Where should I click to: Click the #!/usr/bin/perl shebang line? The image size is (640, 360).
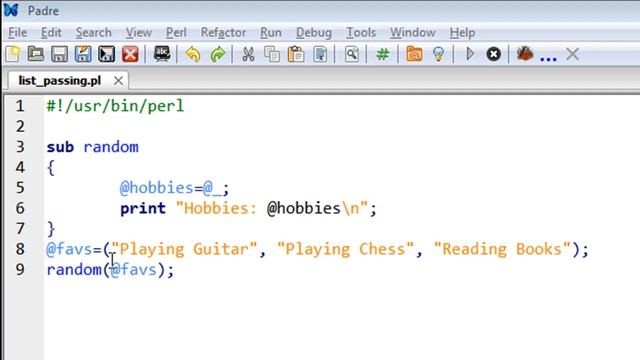[115, 106]
